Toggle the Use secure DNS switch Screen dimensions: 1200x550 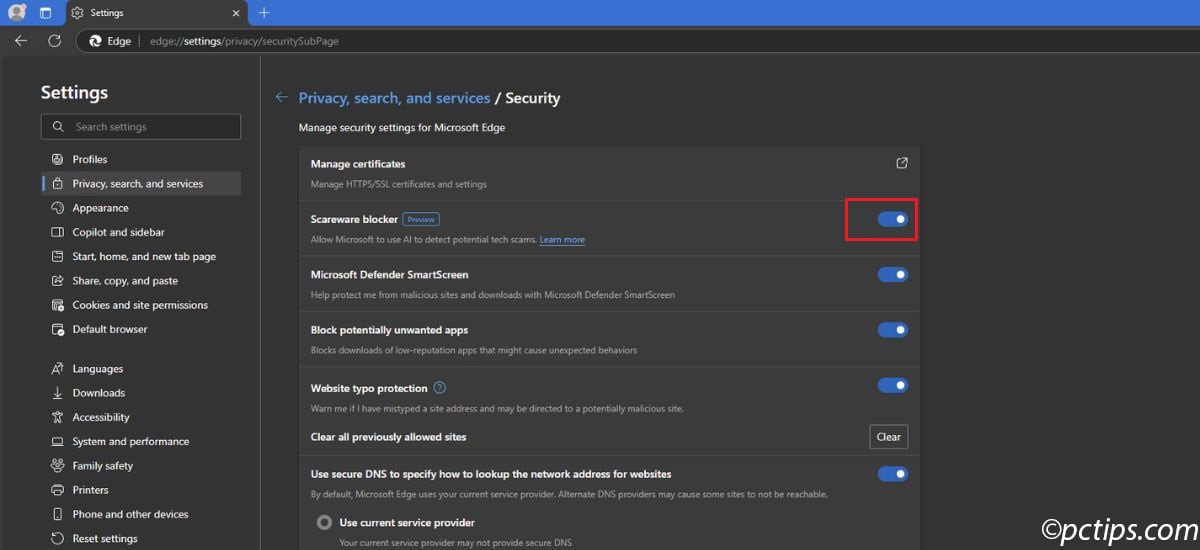click(x=893, y=474)
